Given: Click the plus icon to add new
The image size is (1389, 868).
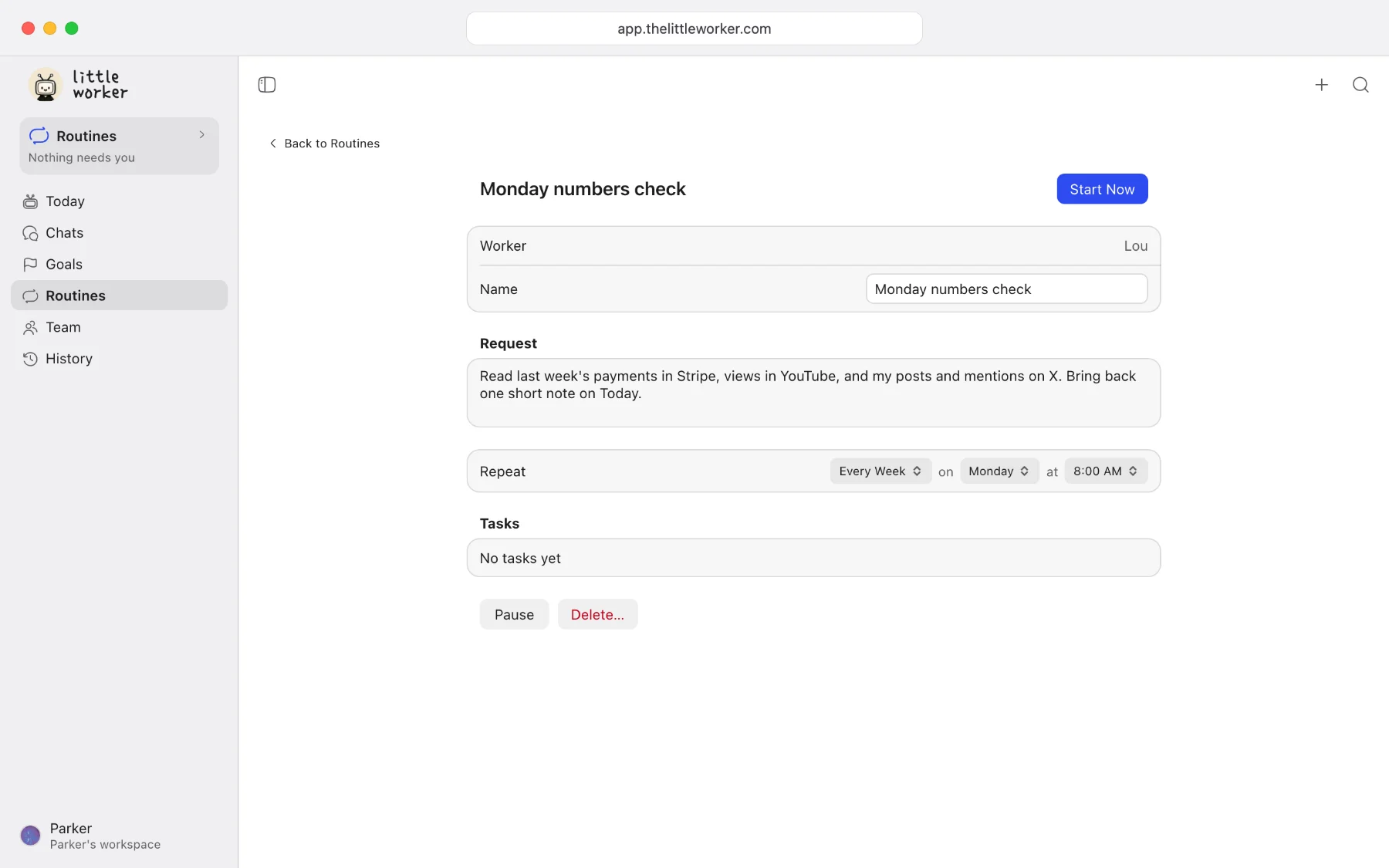Looking at the screenshot, I should point(1322,85).
